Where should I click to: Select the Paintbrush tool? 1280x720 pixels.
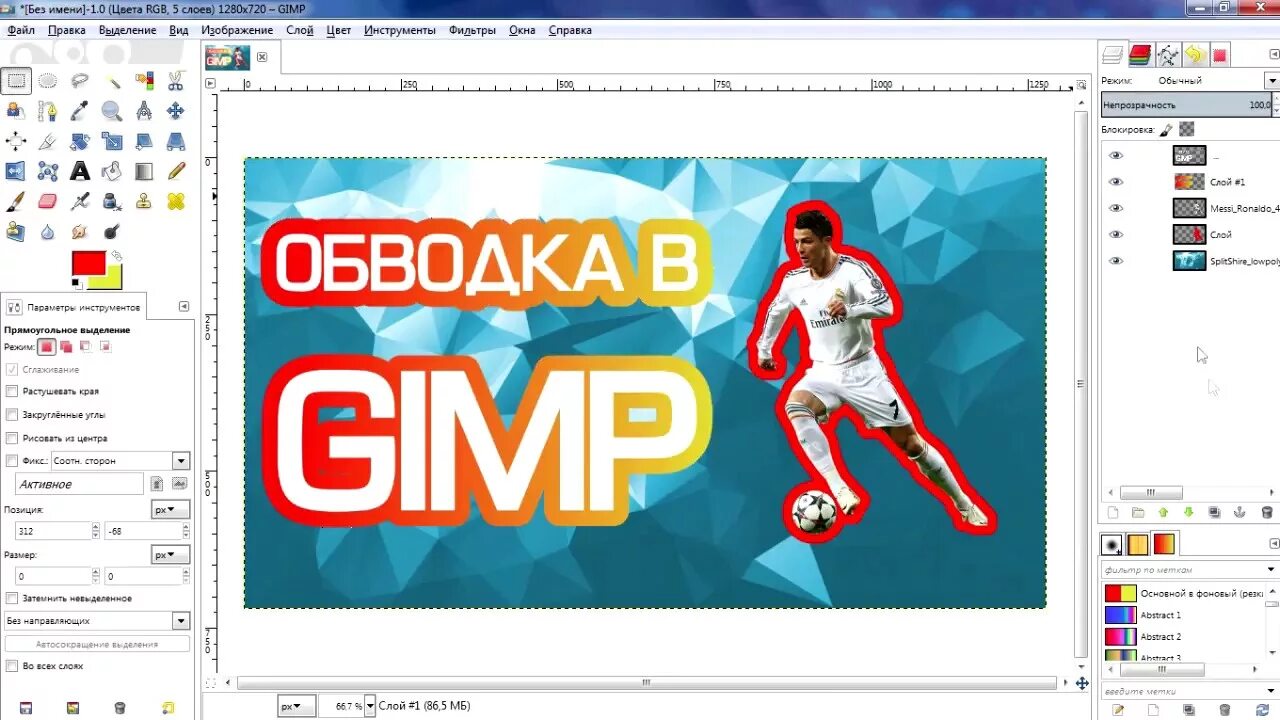click(16, 201)
